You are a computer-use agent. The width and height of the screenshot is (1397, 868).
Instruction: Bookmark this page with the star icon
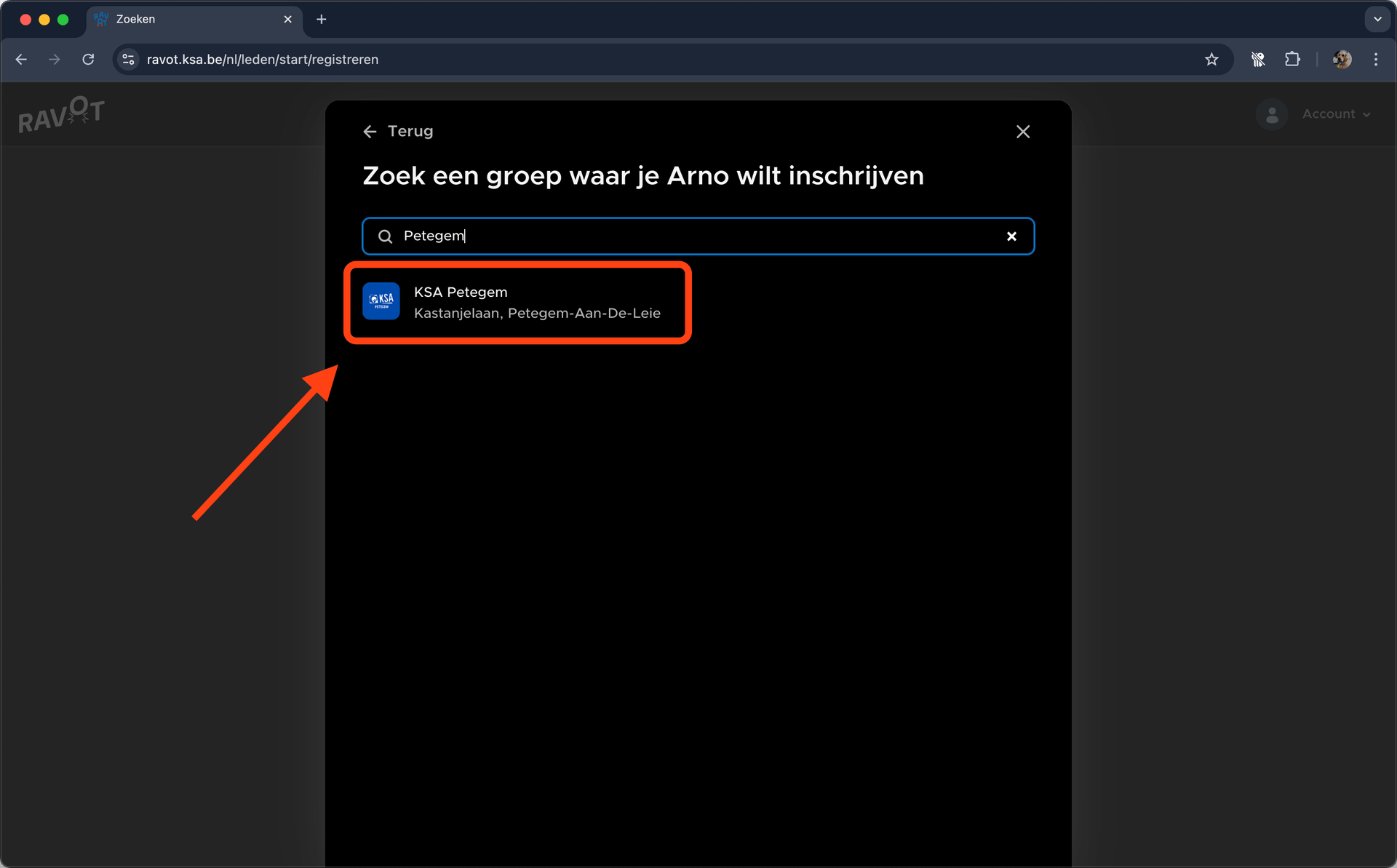1211,60
